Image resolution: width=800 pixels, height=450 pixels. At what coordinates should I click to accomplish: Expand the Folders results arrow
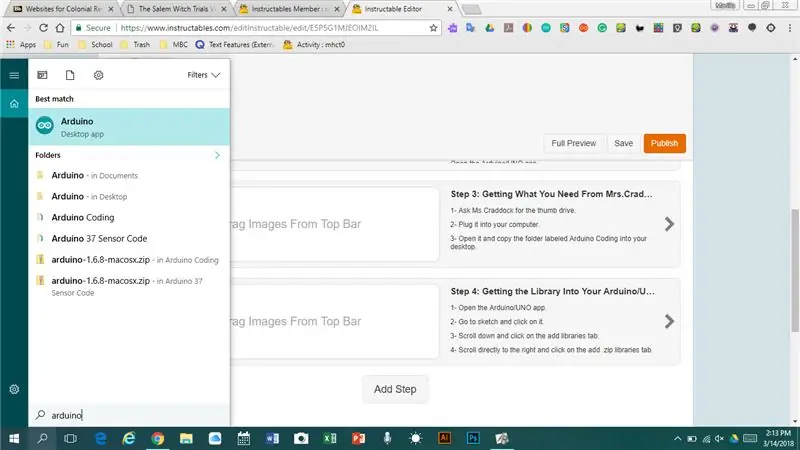tap(217, 155)
